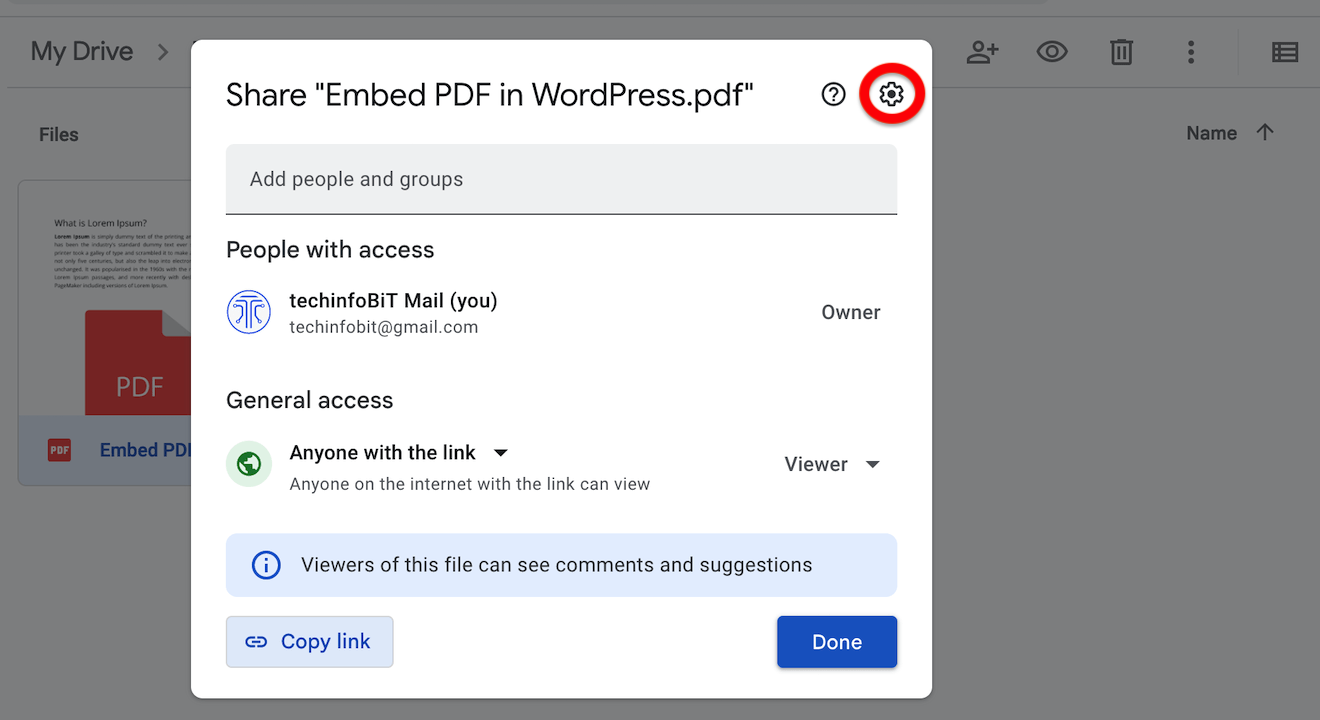
Task: Click the Name column sort header
Action: point(1211,133)
